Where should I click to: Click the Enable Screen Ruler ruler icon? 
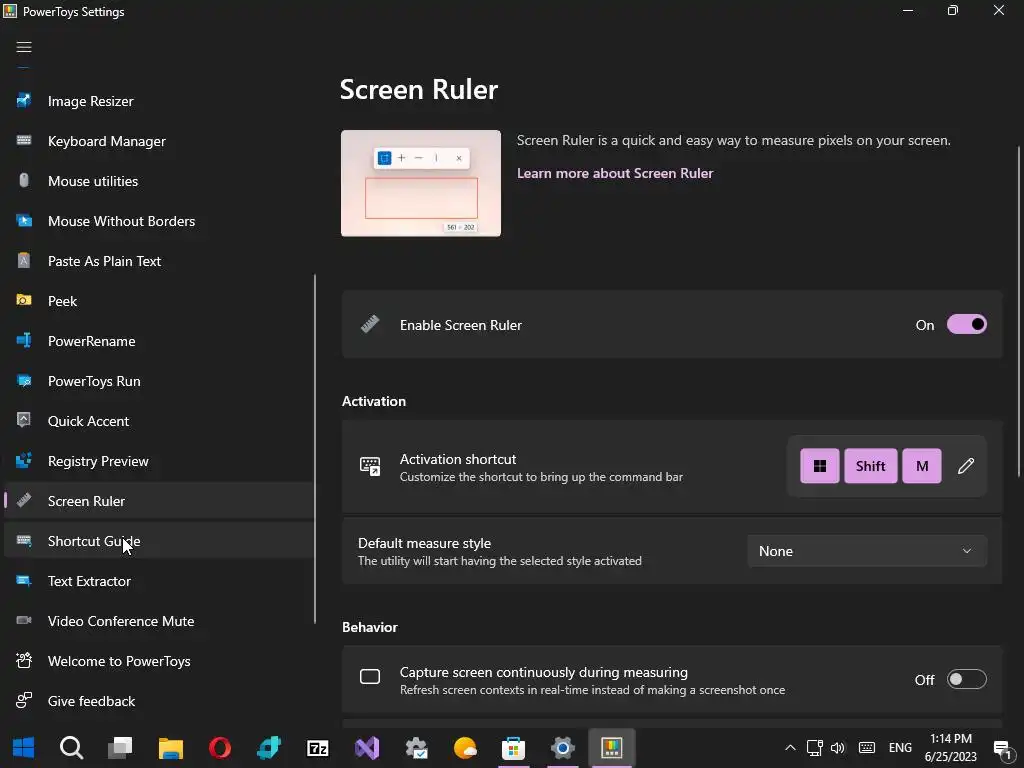tap(370, 324)
